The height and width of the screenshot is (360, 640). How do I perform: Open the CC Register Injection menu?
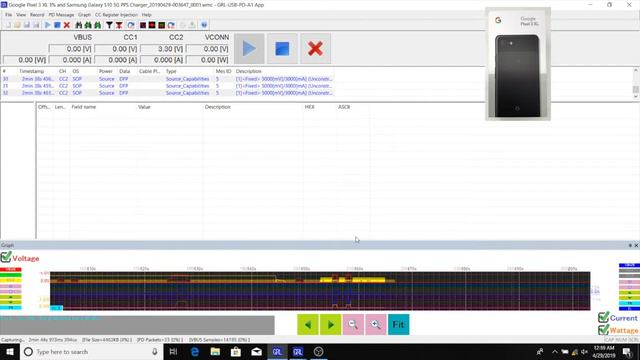click(x=116, y=15)
